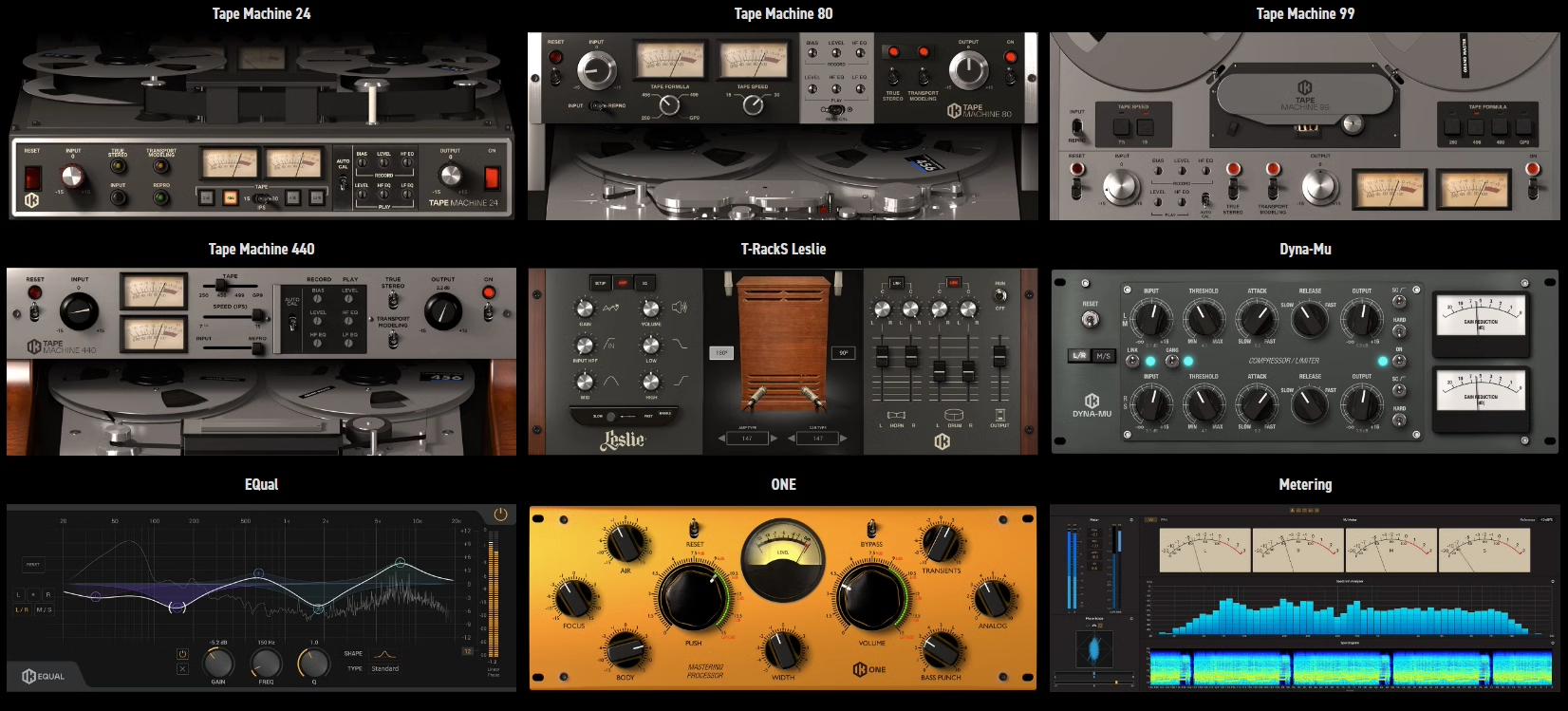Flip the Dyna-Mu Reset toggle switch

[x=1092, y=320]
